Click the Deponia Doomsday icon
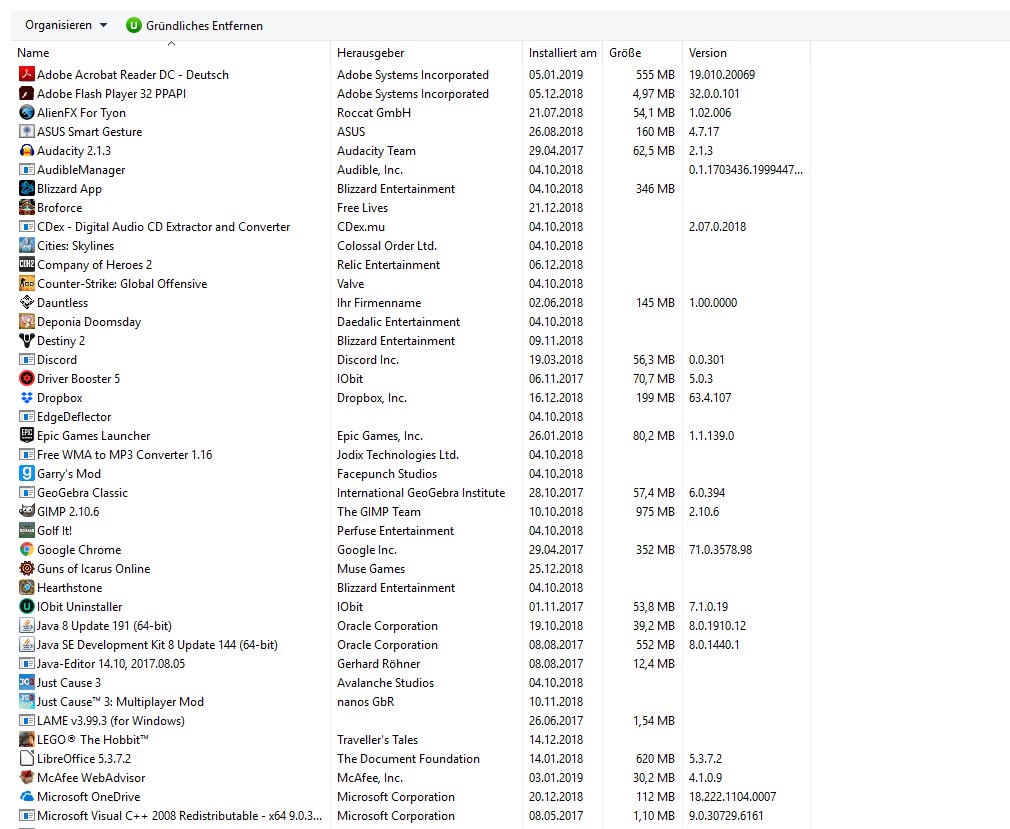 (x=26, y=321)
